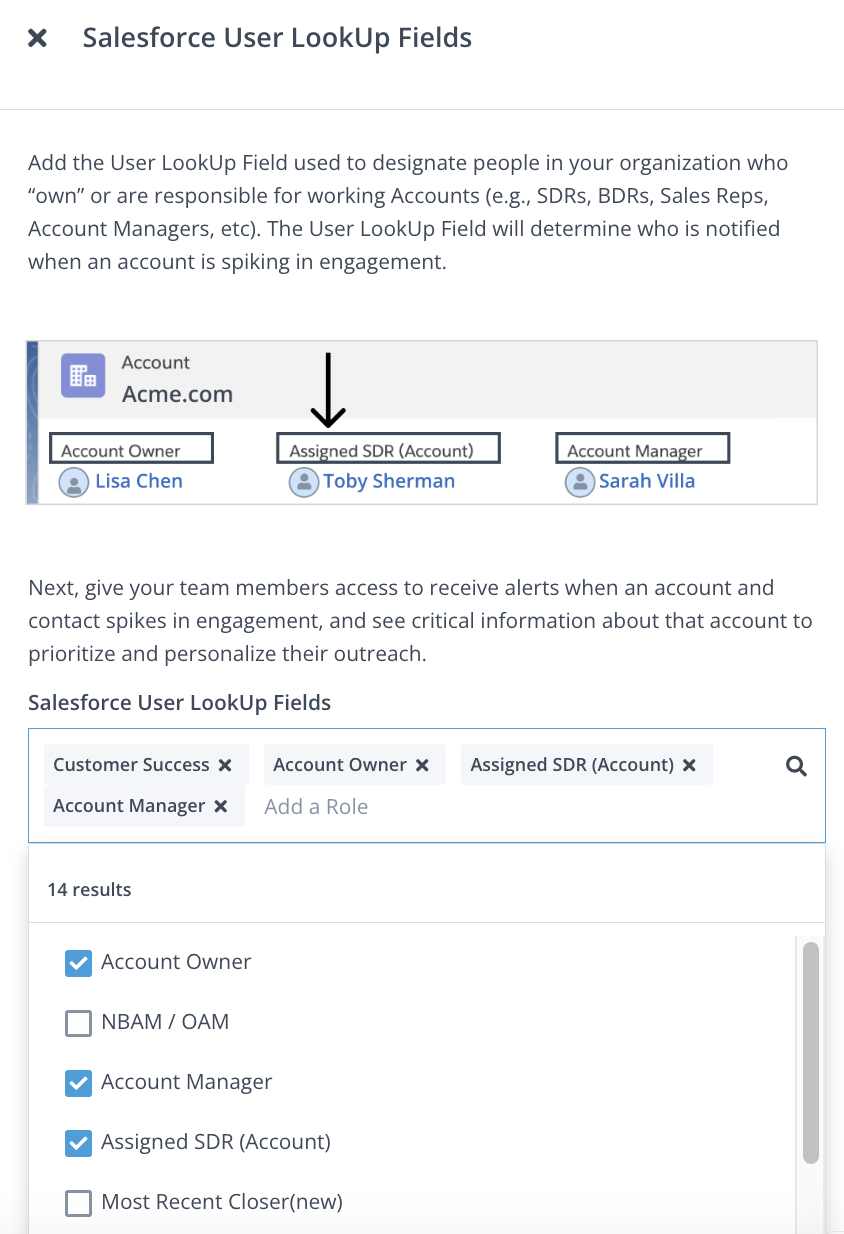
Task: Remove the Account Owner role chip
Action: [x=422, y=765]
